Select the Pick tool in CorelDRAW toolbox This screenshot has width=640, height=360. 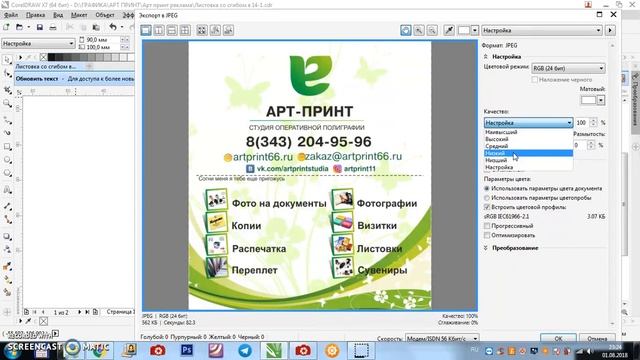pyautogui.click(x=7, y=60)
